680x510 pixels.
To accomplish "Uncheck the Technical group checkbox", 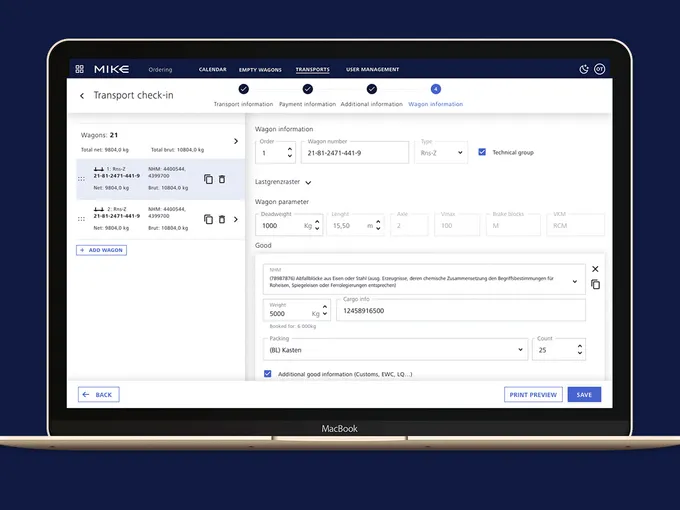I will tap(482, 152).
